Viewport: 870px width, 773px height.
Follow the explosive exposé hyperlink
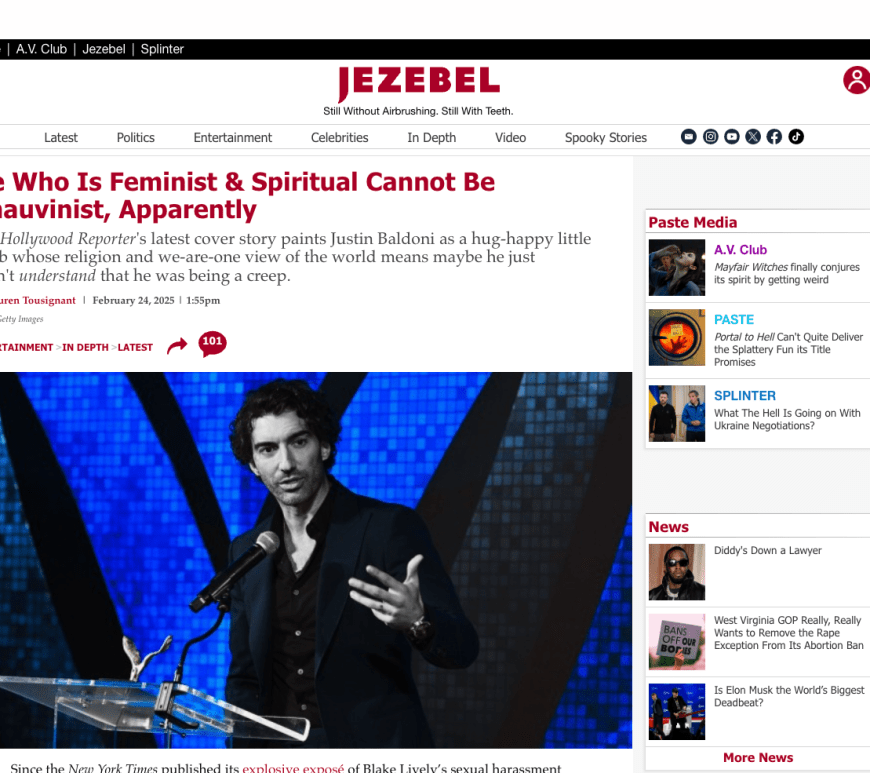coord(293,767)
